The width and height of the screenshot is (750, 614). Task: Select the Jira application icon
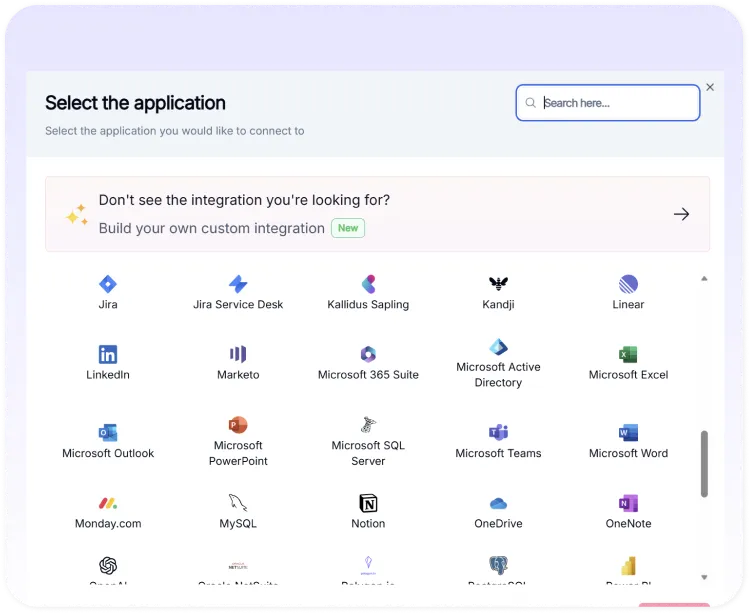(x=108, y=284)
